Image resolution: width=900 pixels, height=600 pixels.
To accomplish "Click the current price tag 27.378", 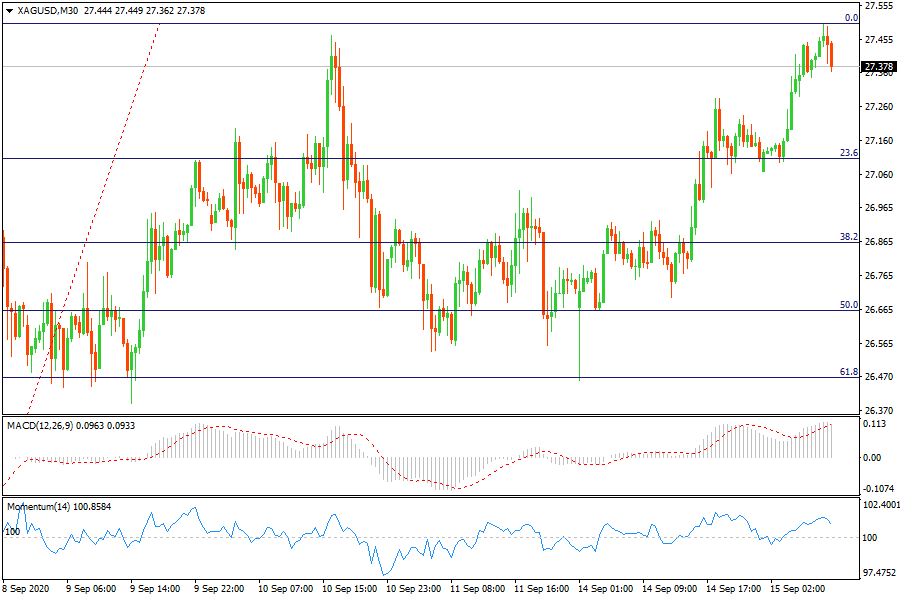I will click(879, 68).
